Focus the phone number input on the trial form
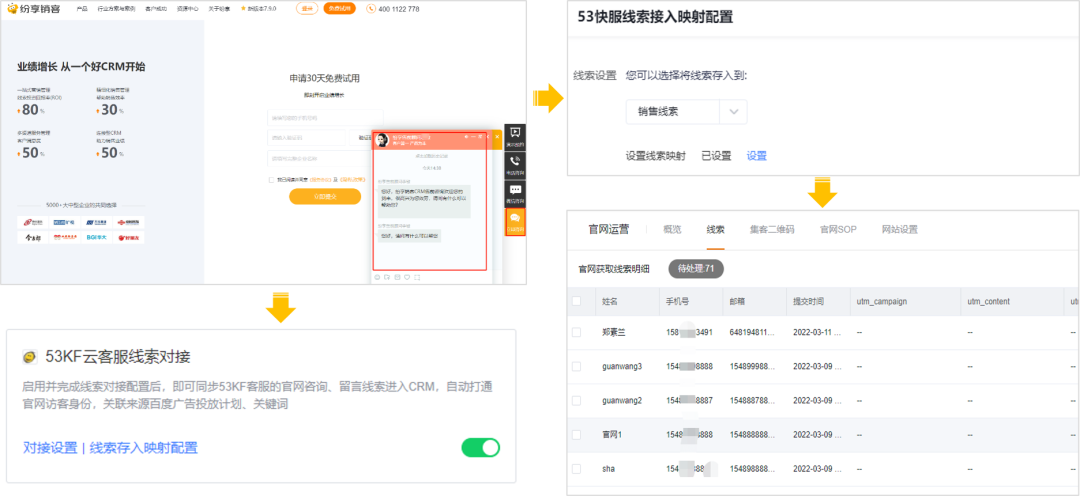1080x496 pixels. [325, 118]
